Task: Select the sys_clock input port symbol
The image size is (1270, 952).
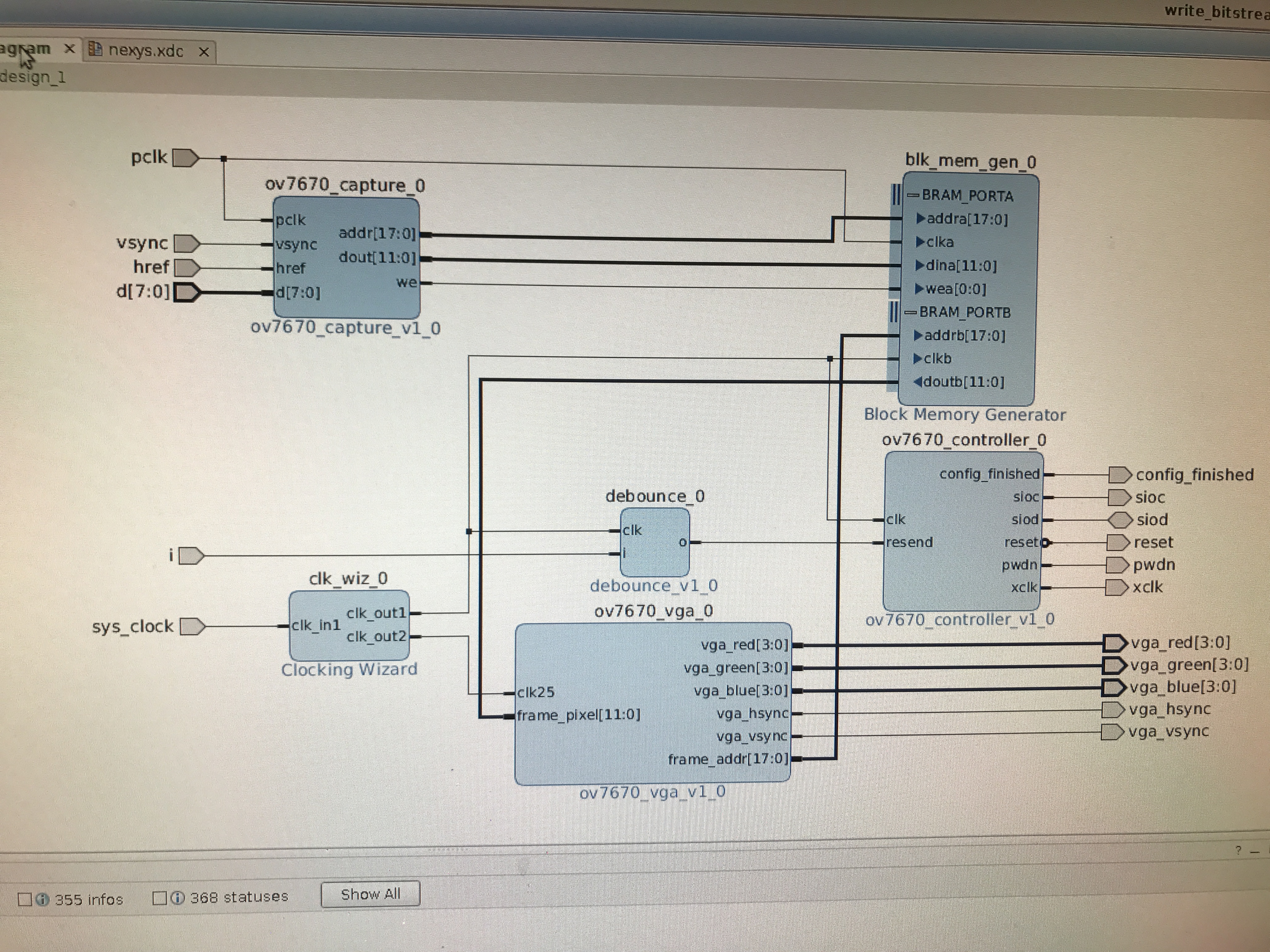Action: [x=193, y=626]
